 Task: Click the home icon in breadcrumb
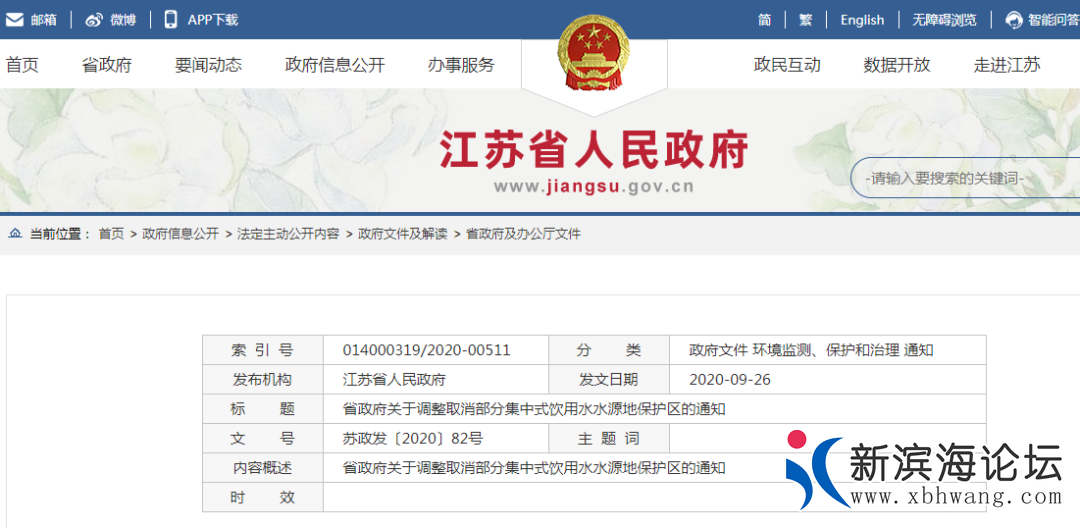[x=14, y=234]
